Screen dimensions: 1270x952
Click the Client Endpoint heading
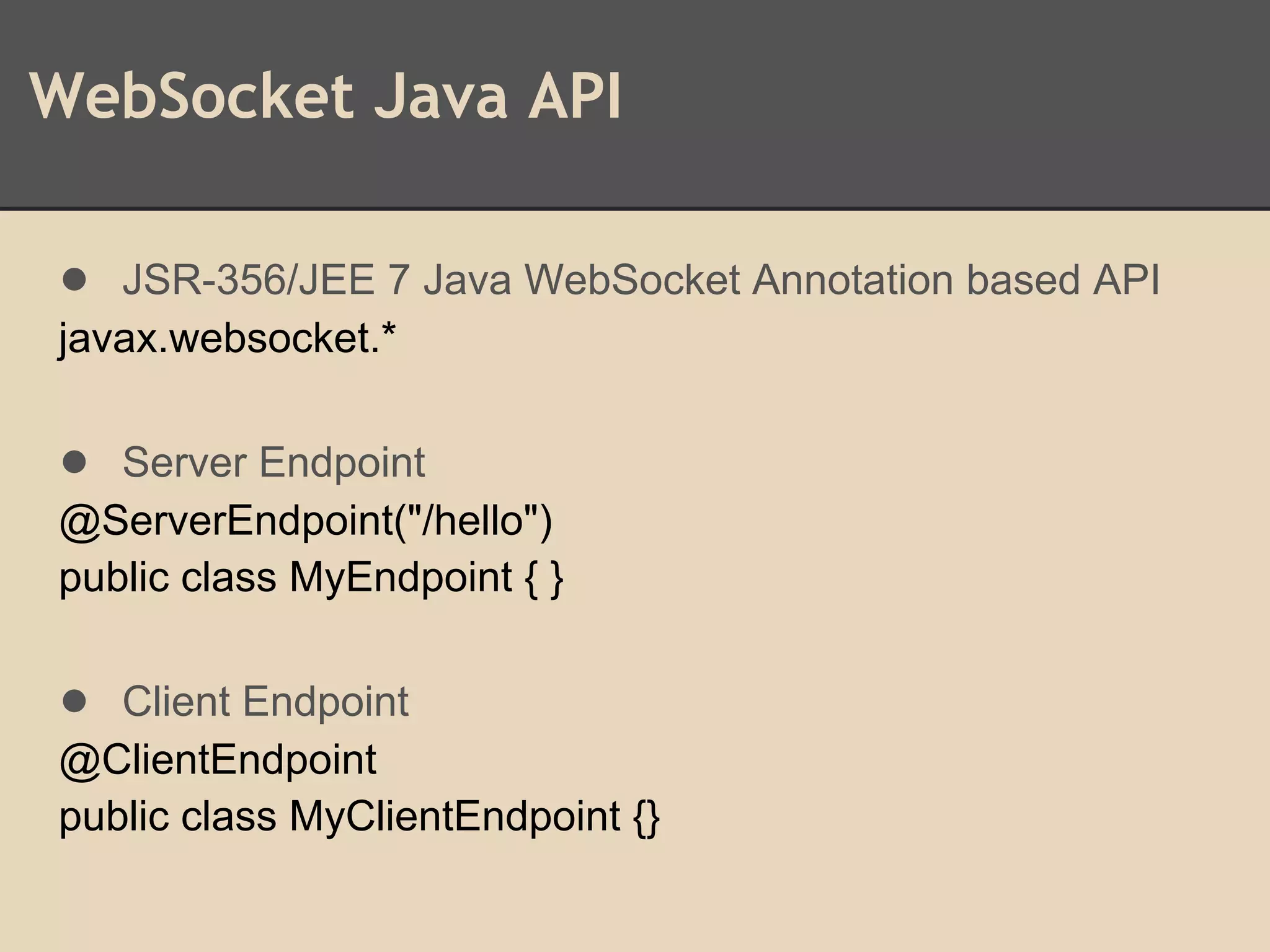tap(265, 701)
